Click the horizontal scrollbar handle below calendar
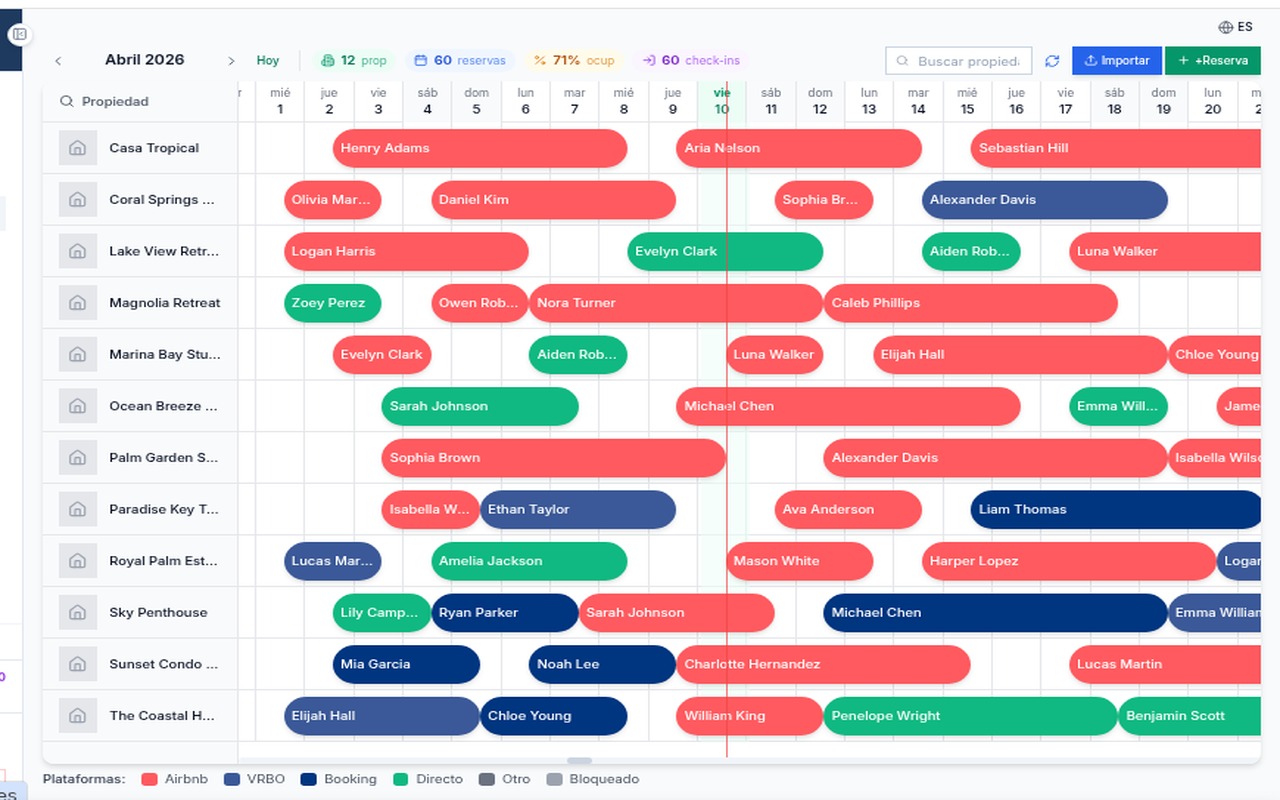 pyautogui.click(x=579, y=761)
